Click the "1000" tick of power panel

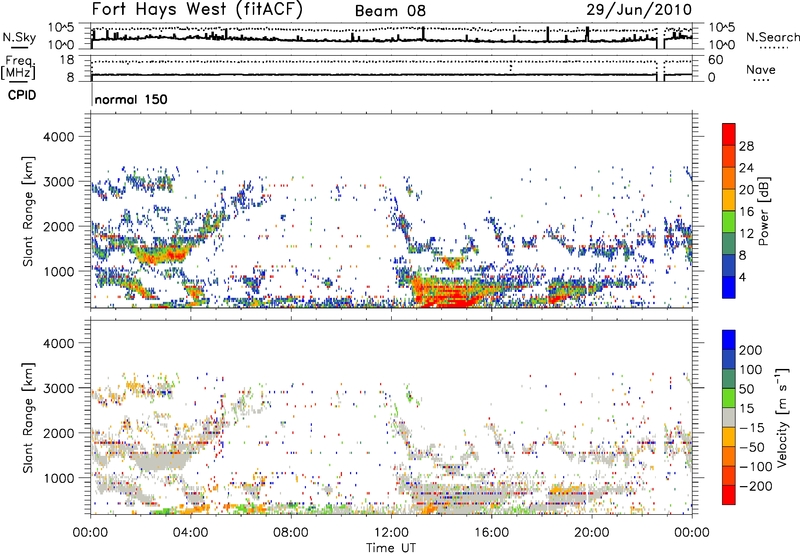tap(58, 272)
